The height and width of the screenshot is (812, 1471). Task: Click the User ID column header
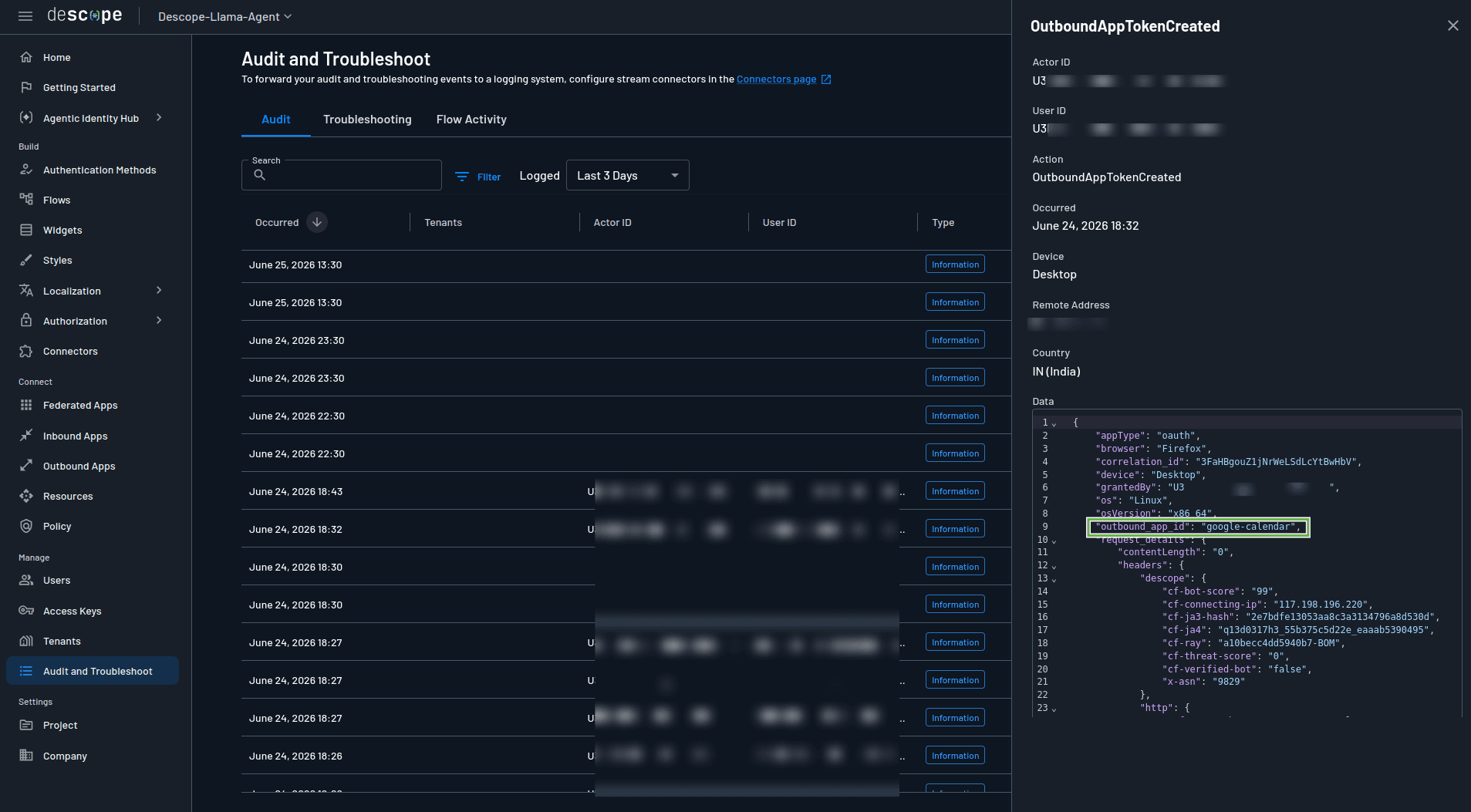[780, 223]
